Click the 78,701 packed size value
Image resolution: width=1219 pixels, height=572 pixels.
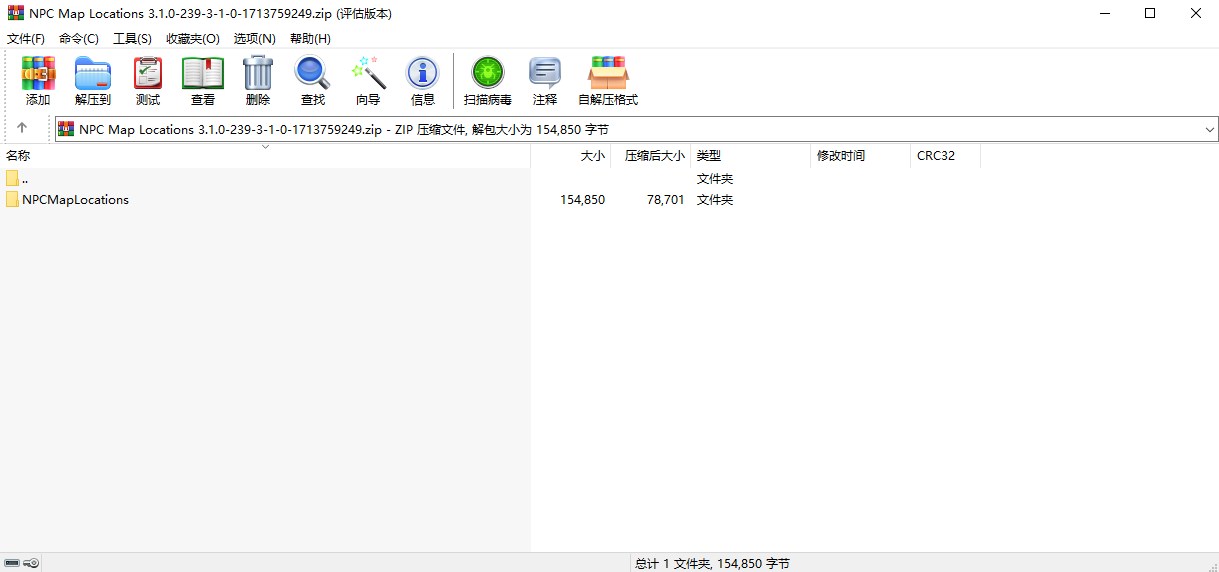click(x=666, y=199)
